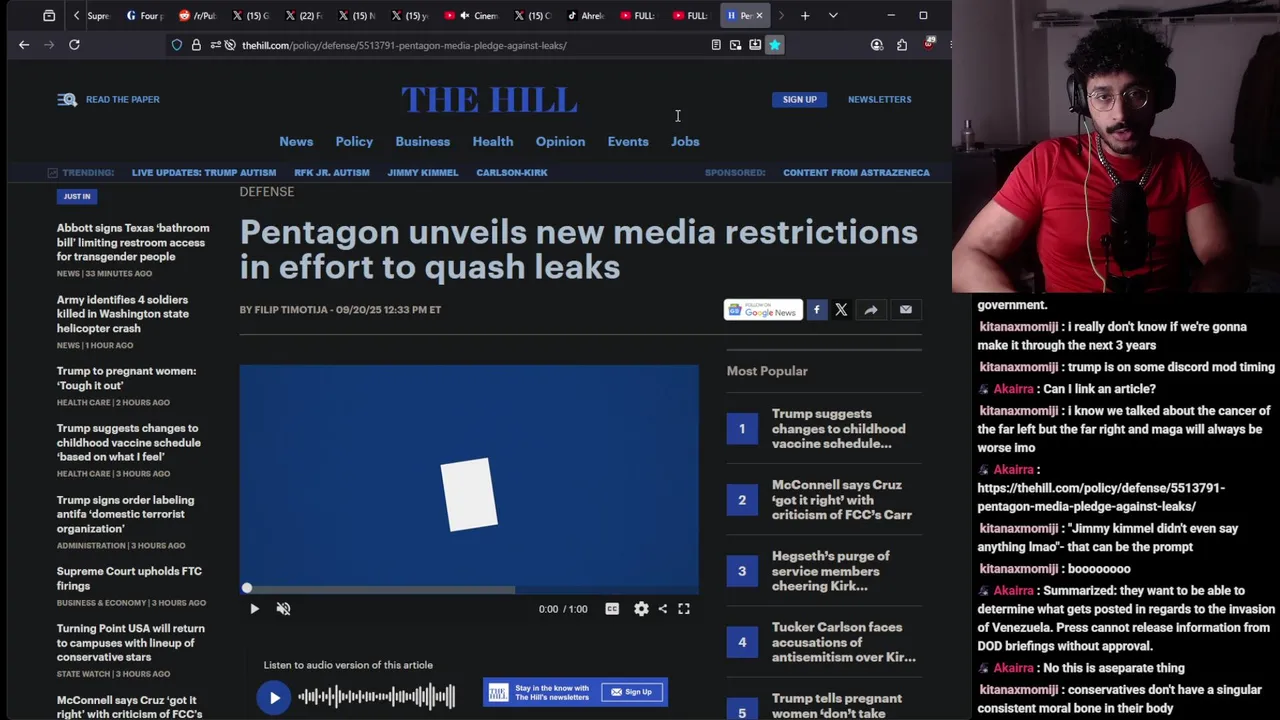This screenshot has width=1280, height=720.
Task: Open Abbott signs Texas bathroom bill story
Action: (133, 242)
